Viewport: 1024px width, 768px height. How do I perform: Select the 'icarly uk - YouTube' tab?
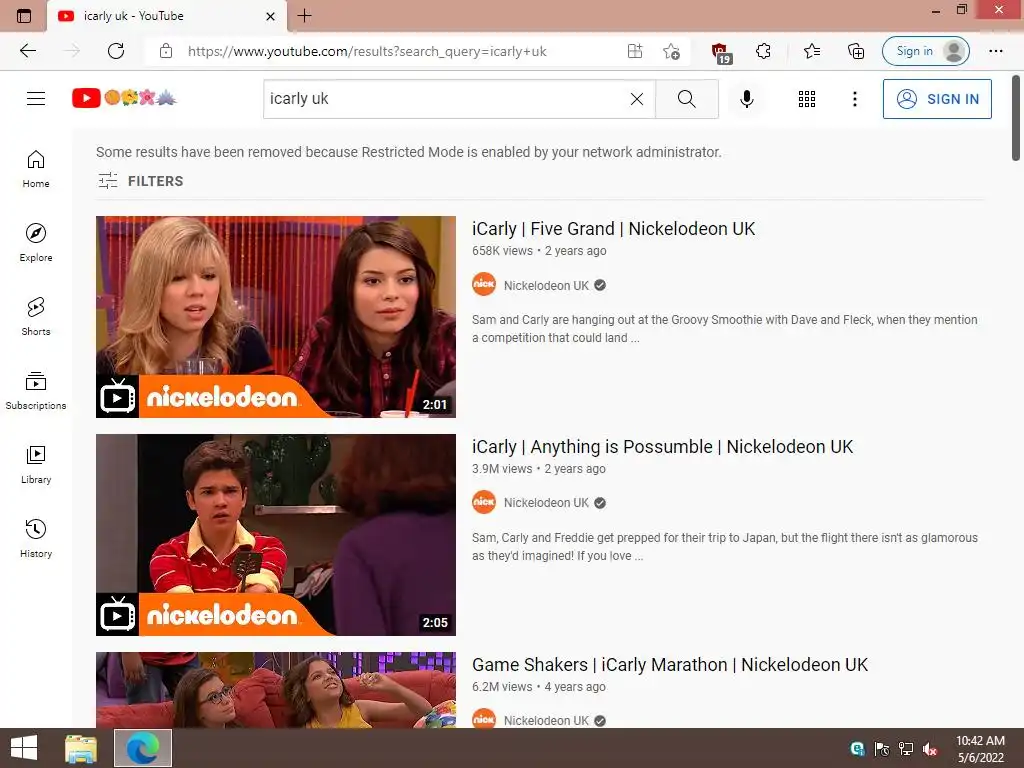167,16
